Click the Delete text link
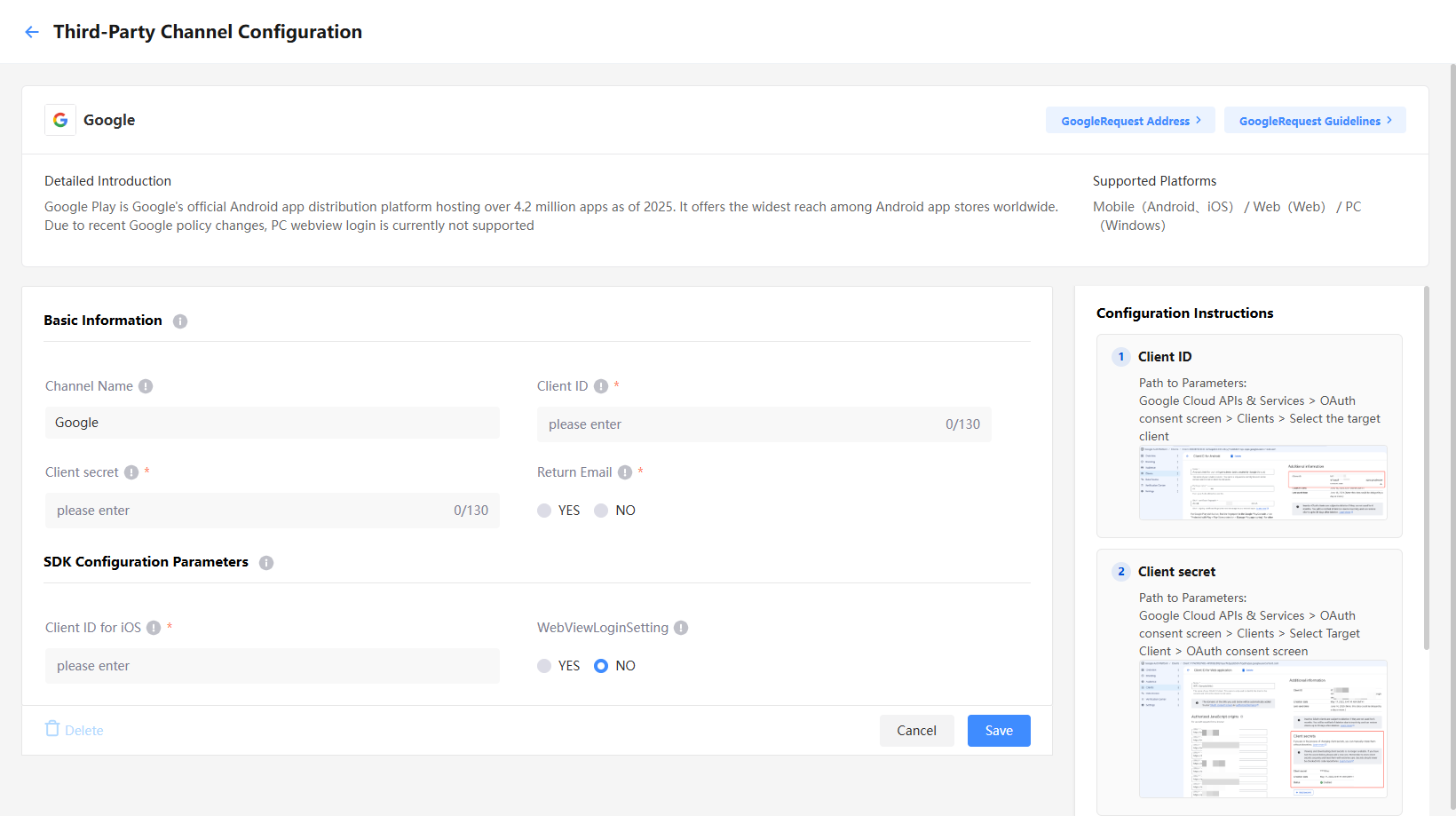 coord(84,731)
